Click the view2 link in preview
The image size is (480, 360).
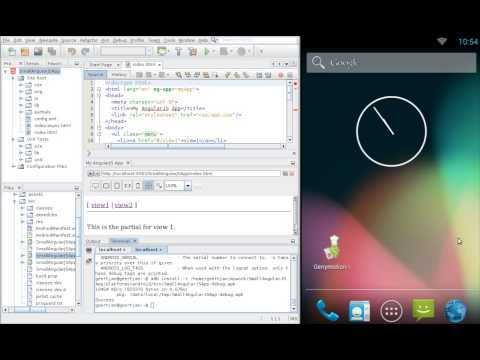[123, 205]
